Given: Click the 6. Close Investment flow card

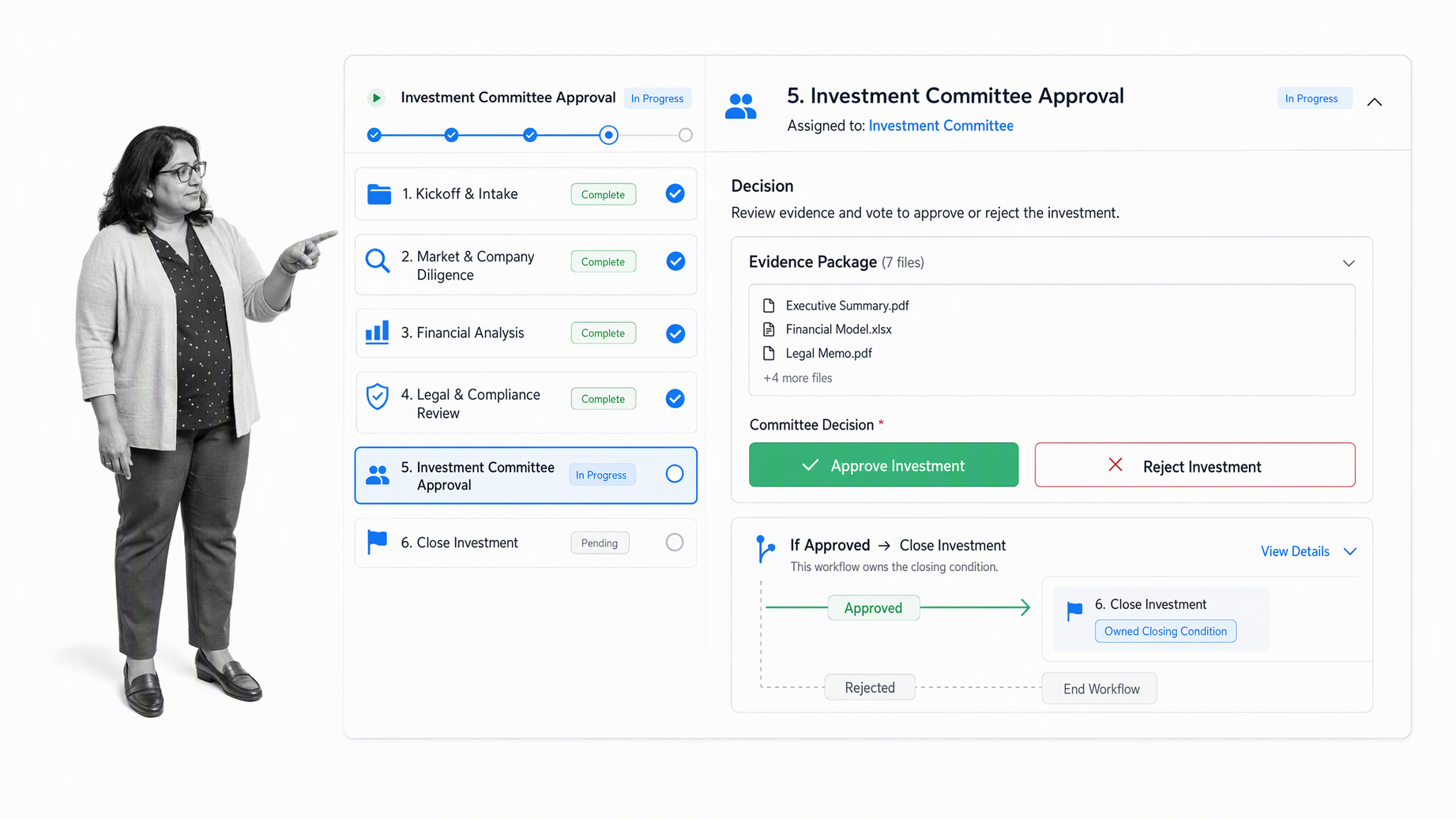Looking at the screenshot, I should [1161, 618].
